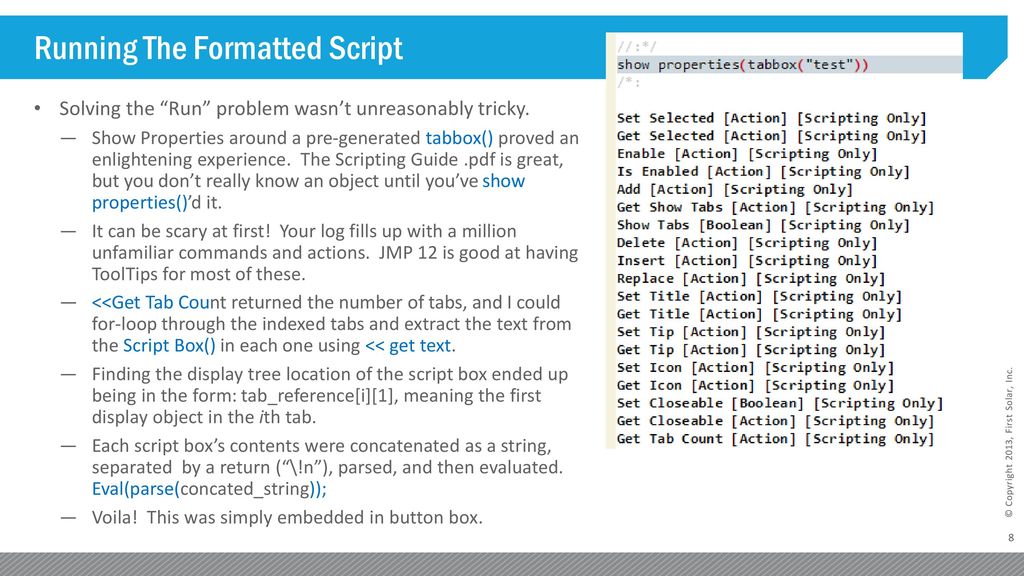1024x576 pixels.
Task: Click the blue "tabbox()" text
Action: coord(459,138)
